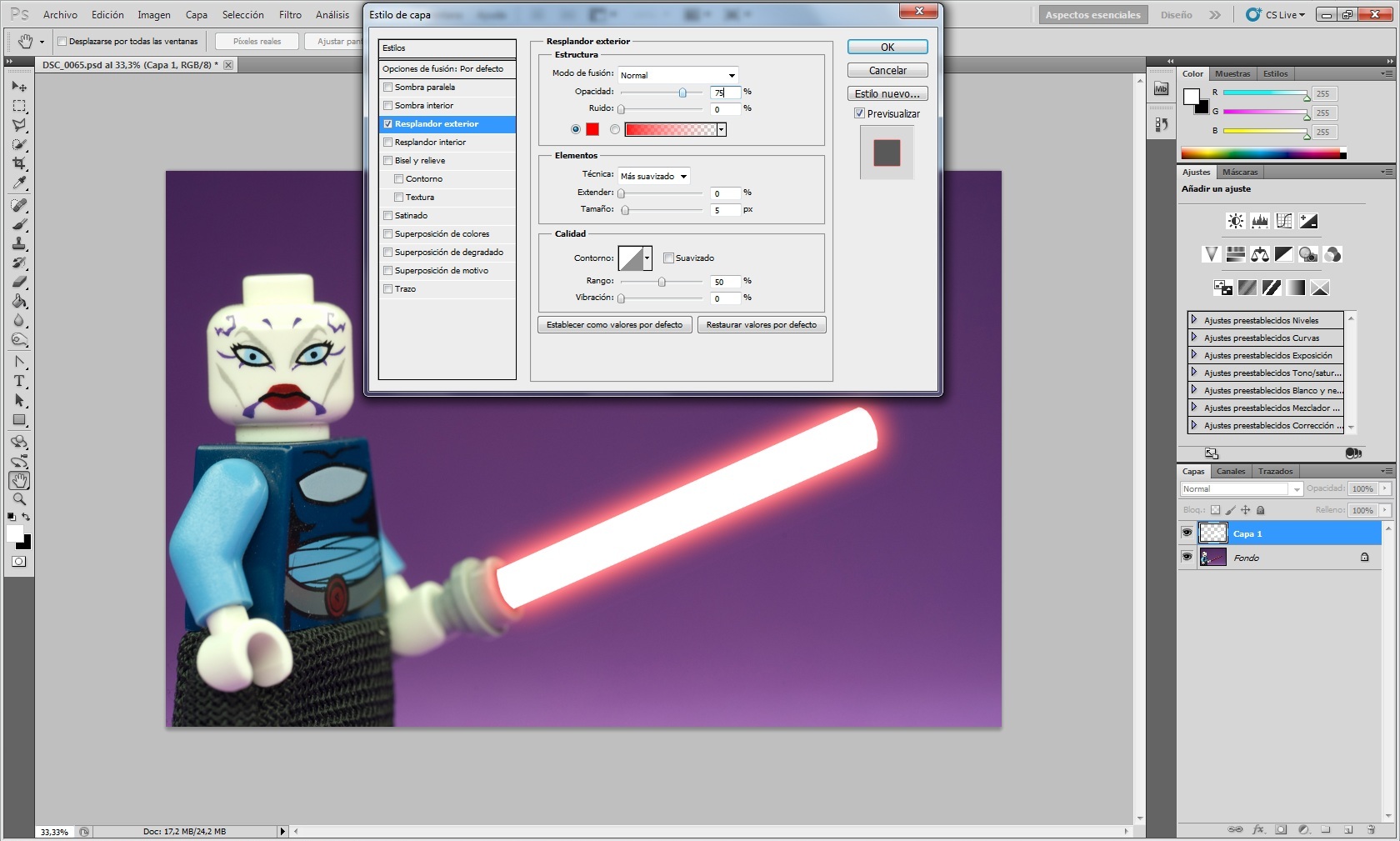
Task: Open the Filtro menu
Action: [290, 15]
